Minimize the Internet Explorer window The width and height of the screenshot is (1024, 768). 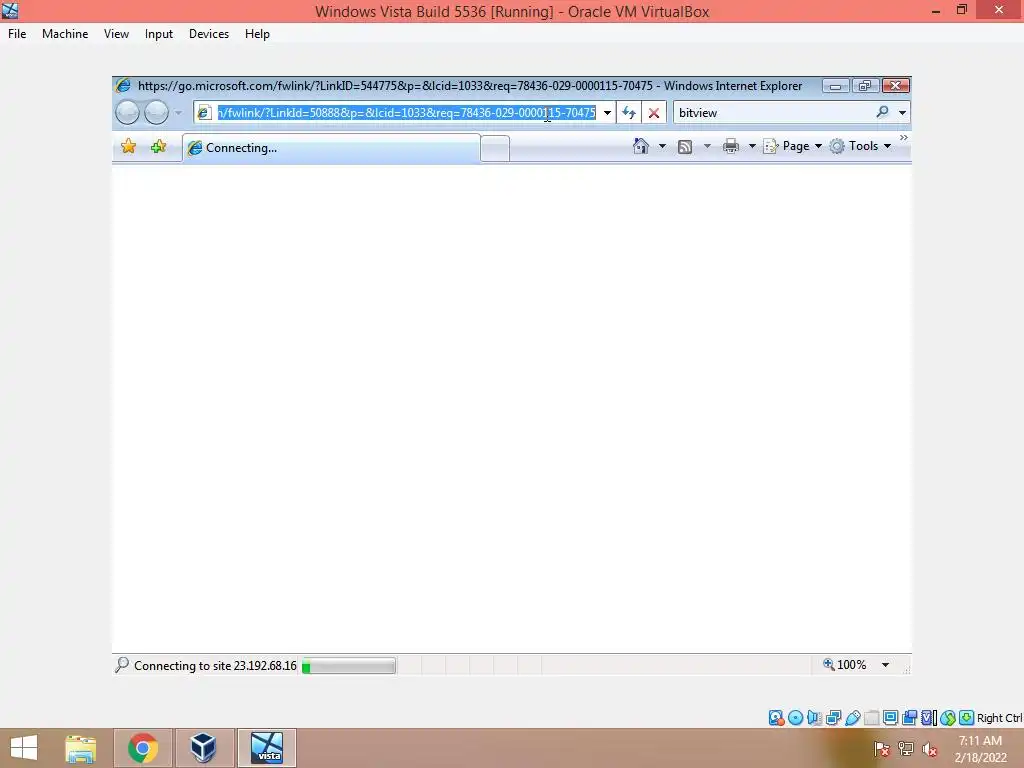tap(835, 86)
